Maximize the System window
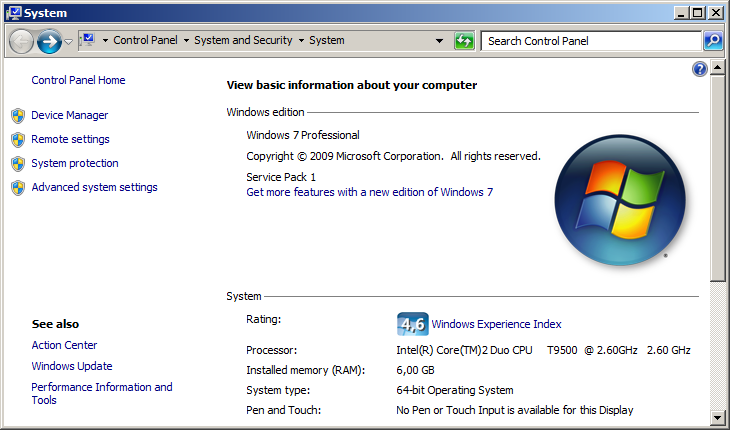The height and width of the screenshot is (430, 730). [698, 13]
